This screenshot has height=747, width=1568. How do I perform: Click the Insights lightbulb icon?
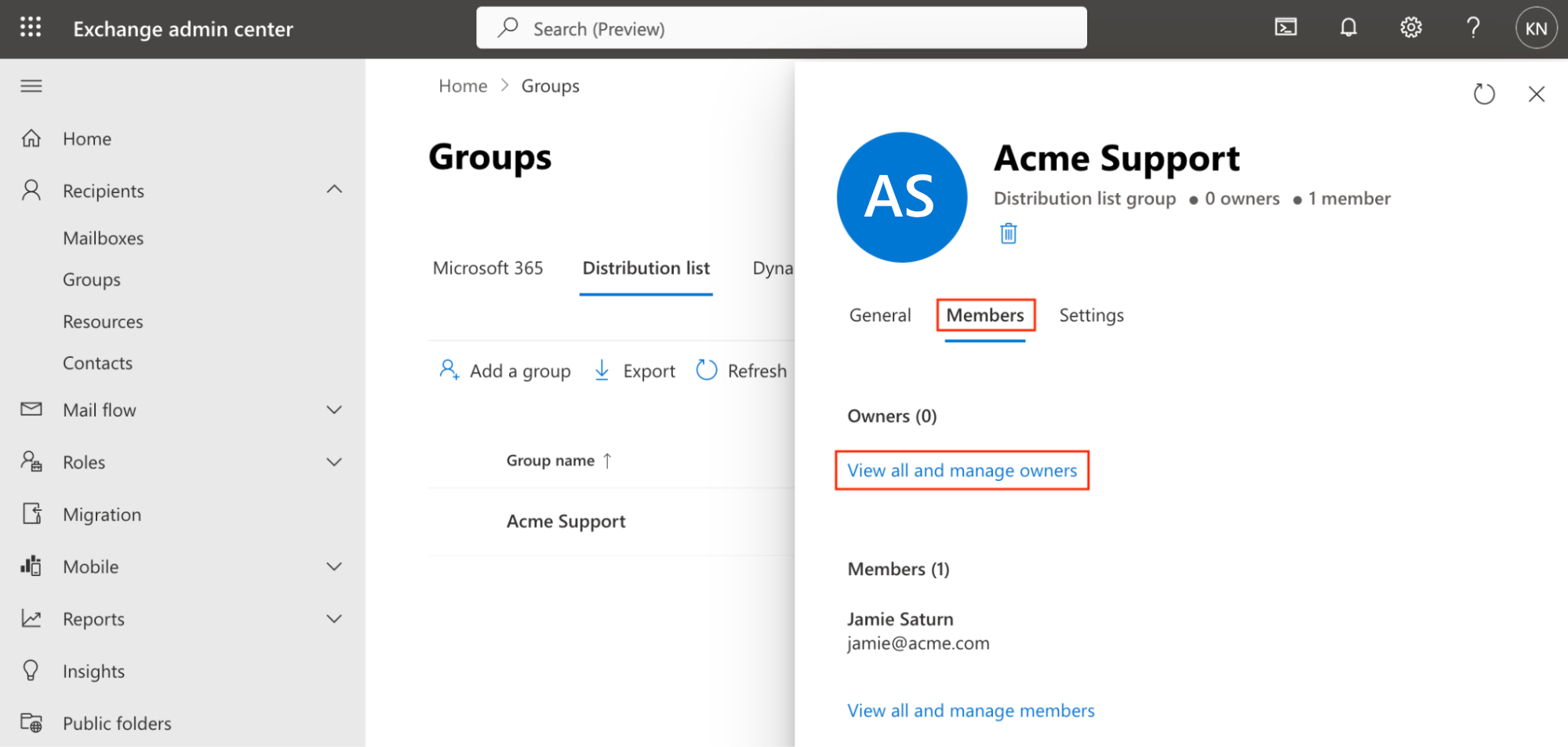31,671
